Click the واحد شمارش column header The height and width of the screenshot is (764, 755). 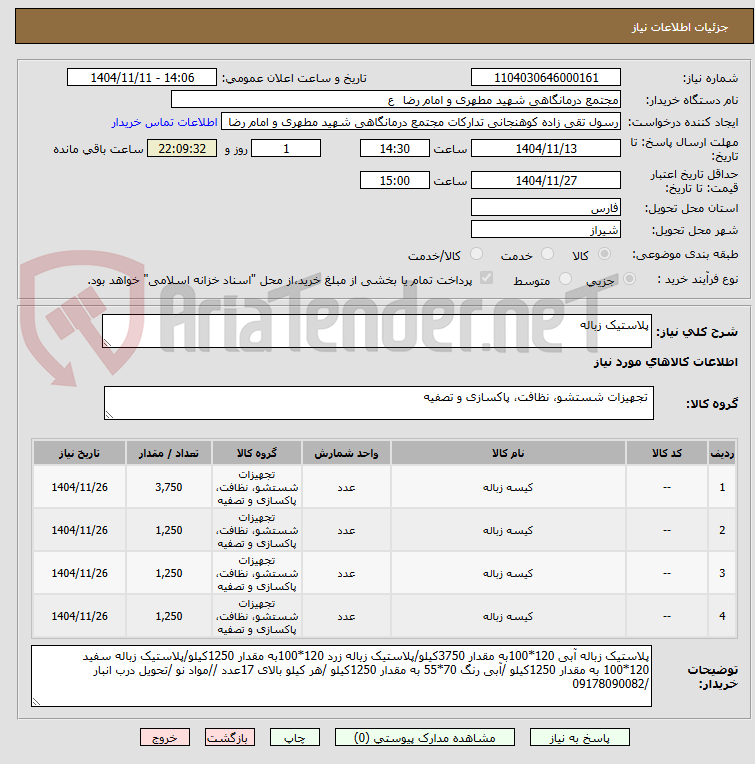346,454
